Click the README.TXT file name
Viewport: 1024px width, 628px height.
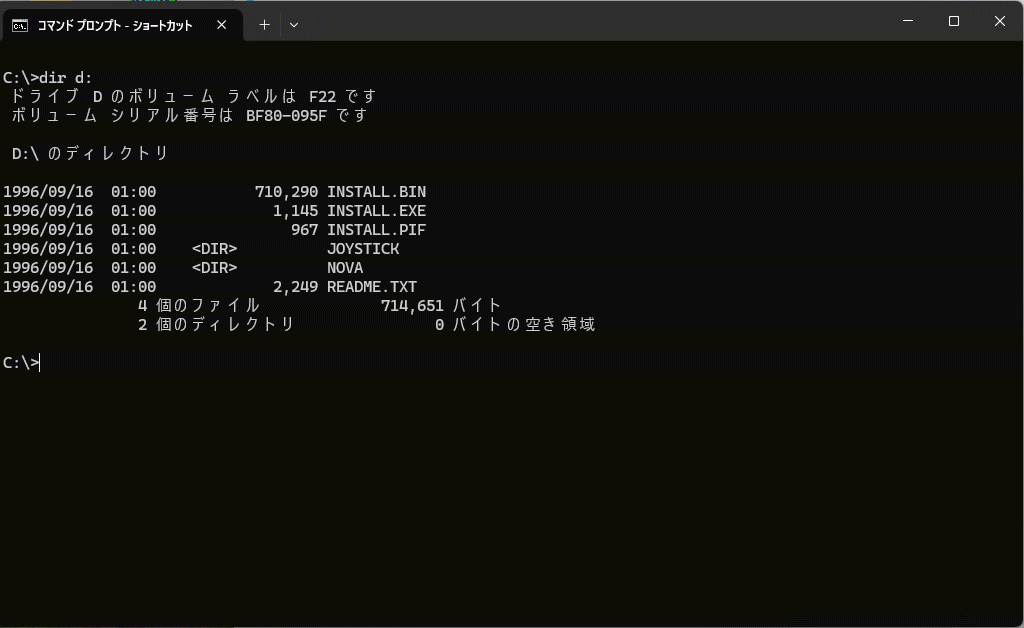tap(372, 287)
